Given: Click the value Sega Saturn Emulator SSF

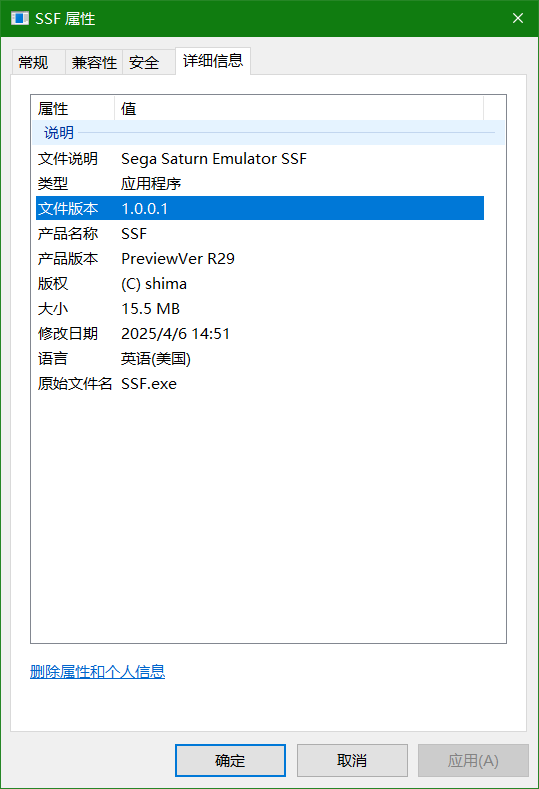Looking at the screenshot, I should tap(214, 159).
